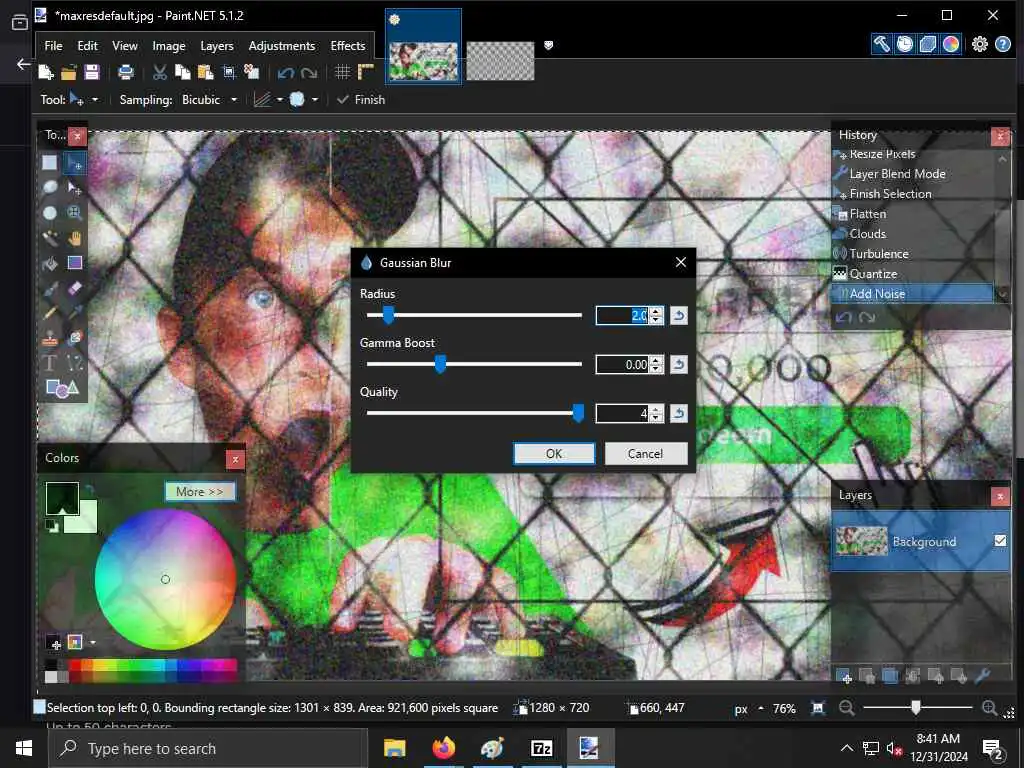Viewport: 1024px width, 768px height.
Task: Click the Gamma Boost slider track
Action: click(474, 364)
